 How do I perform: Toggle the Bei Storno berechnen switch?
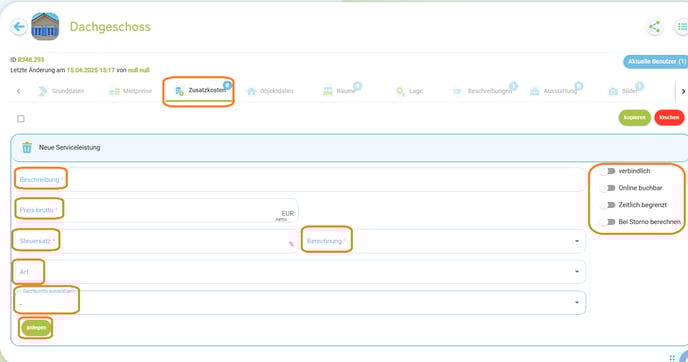[608, 222]
